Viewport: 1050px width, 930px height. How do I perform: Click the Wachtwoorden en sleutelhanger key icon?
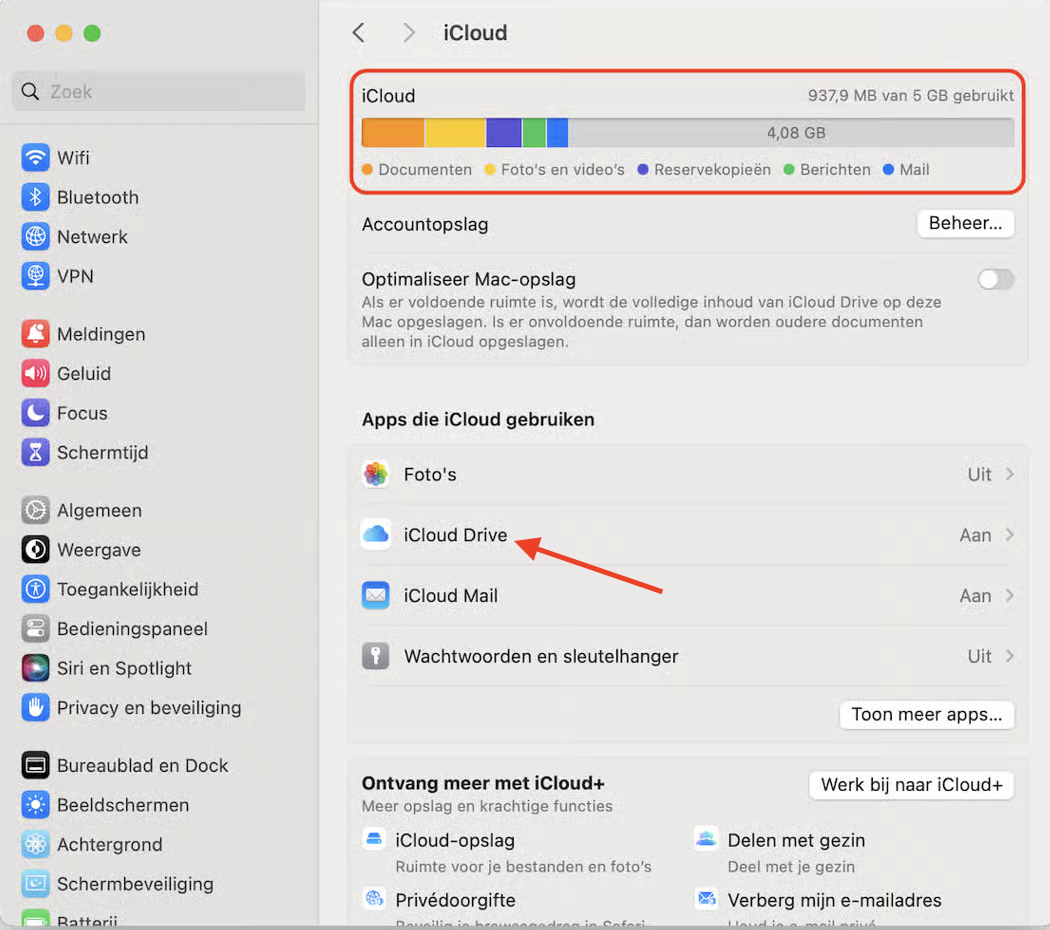click(375, 656)
